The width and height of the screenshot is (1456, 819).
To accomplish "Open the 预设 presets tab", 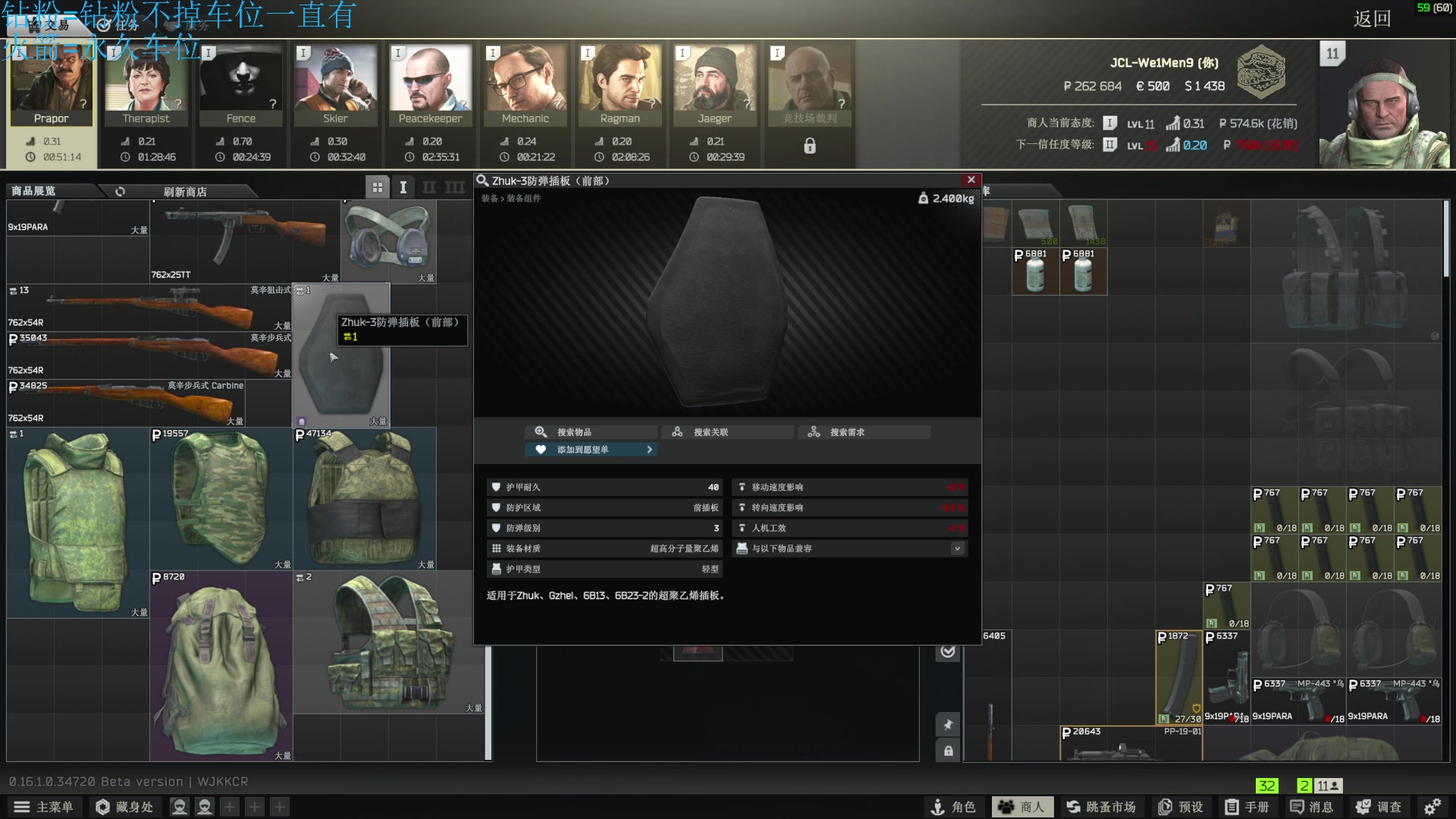I will coord(1181,807).
